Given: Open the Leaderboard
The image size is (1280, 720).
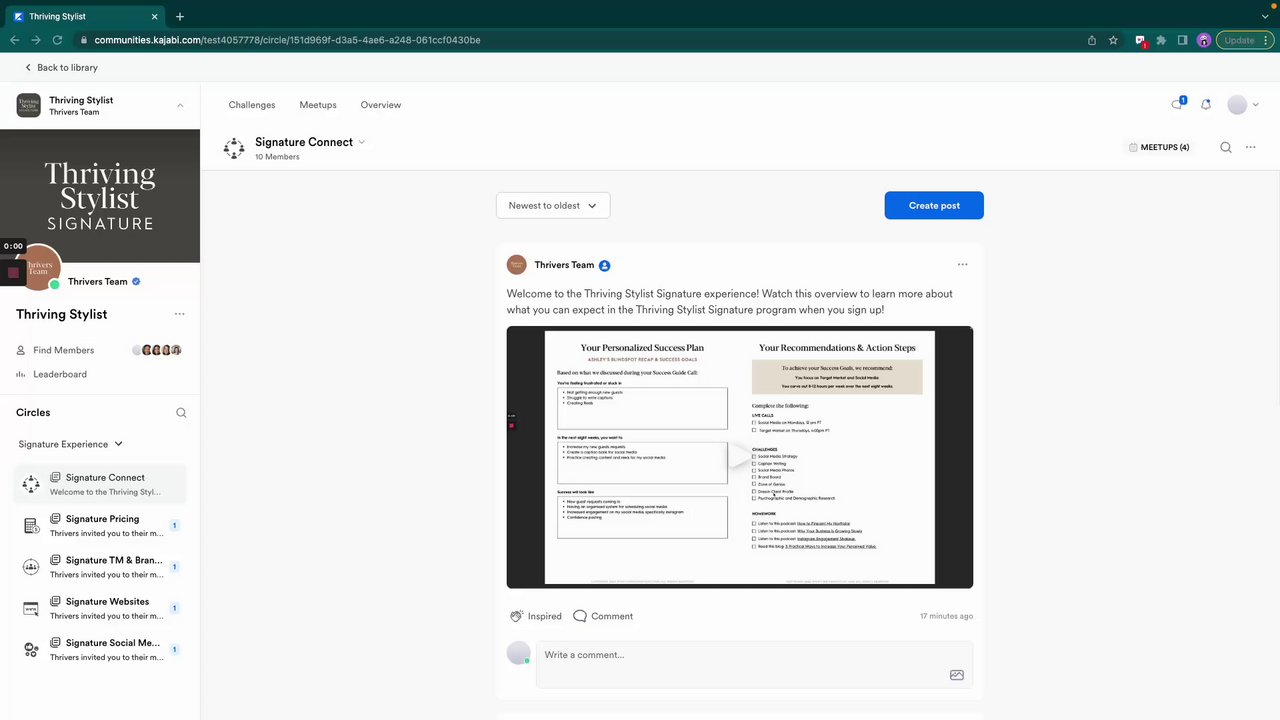Looking at the screenshot, I should pos(60,374).
